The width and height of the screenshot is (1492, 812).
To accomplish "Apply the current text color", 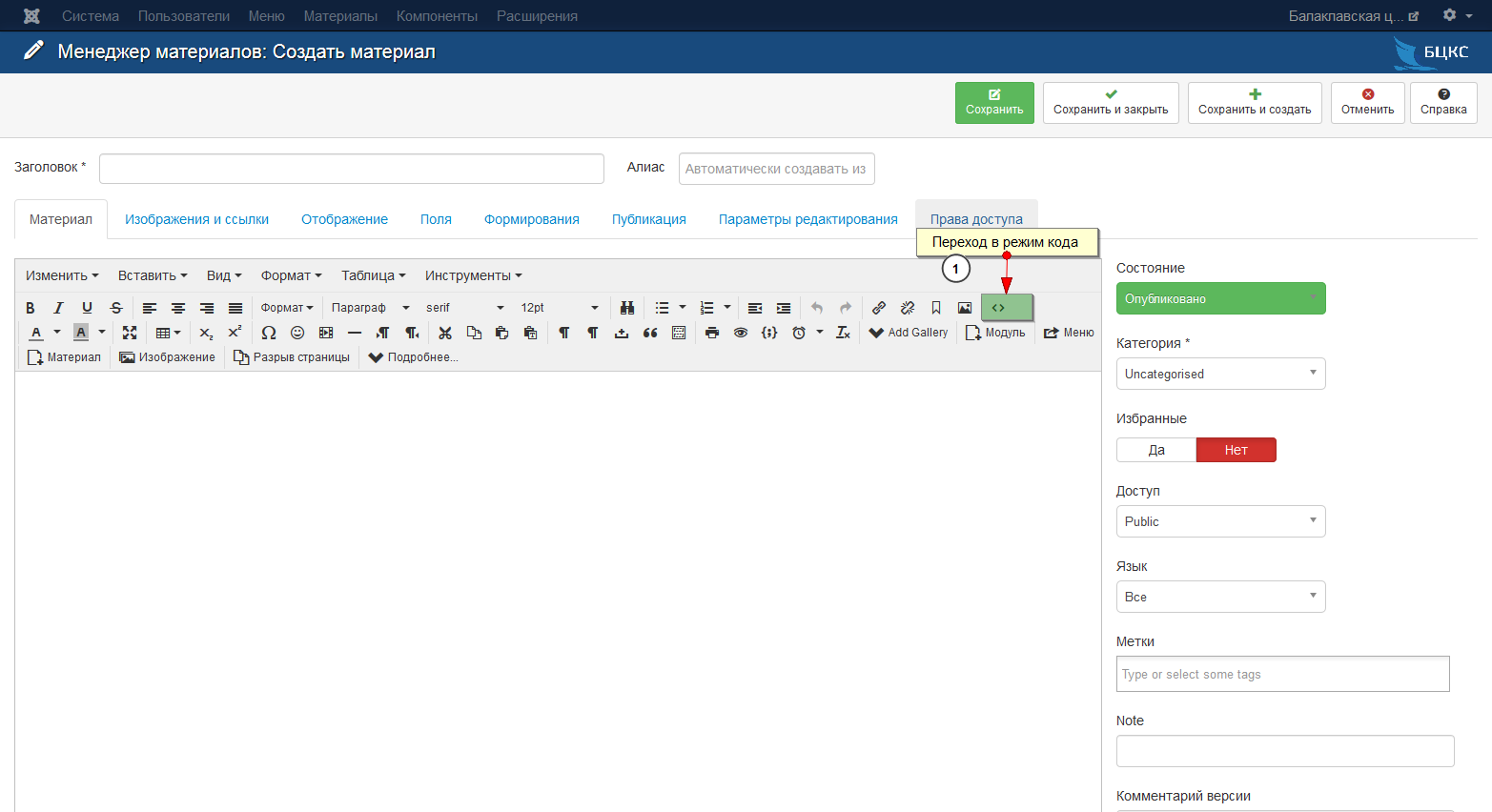I will click(x=36, y=333).
